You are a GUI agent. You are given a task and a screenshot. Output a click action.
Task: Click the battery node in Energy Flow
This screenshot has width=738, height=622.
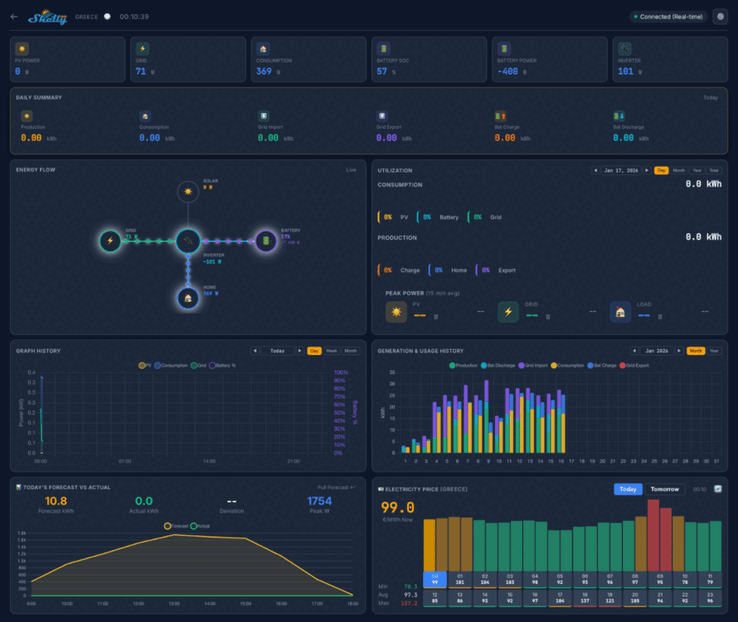pos(265,241)
